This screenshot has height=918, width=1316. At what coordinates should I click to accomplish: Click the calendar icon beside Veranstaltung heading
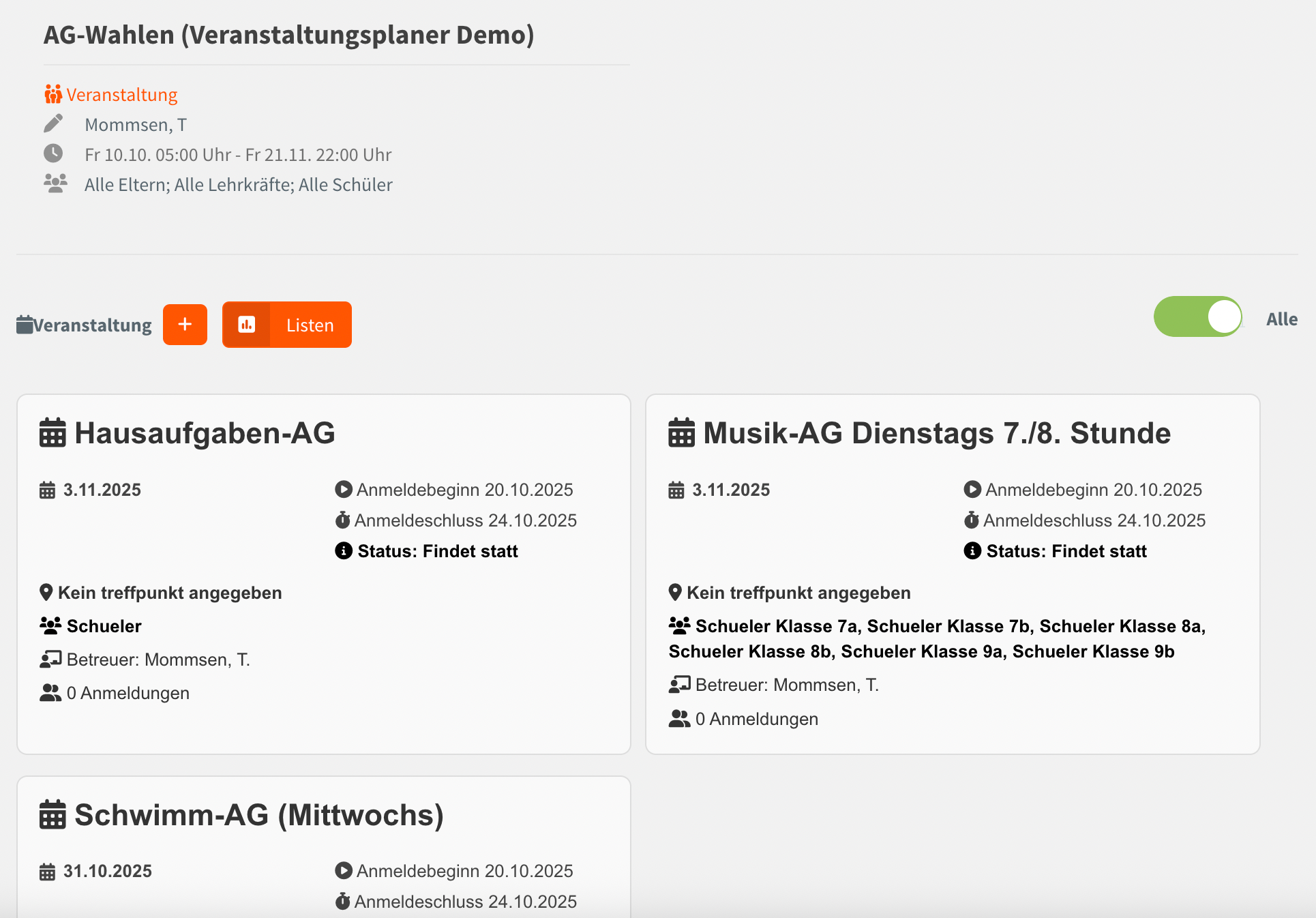point(25,325)
